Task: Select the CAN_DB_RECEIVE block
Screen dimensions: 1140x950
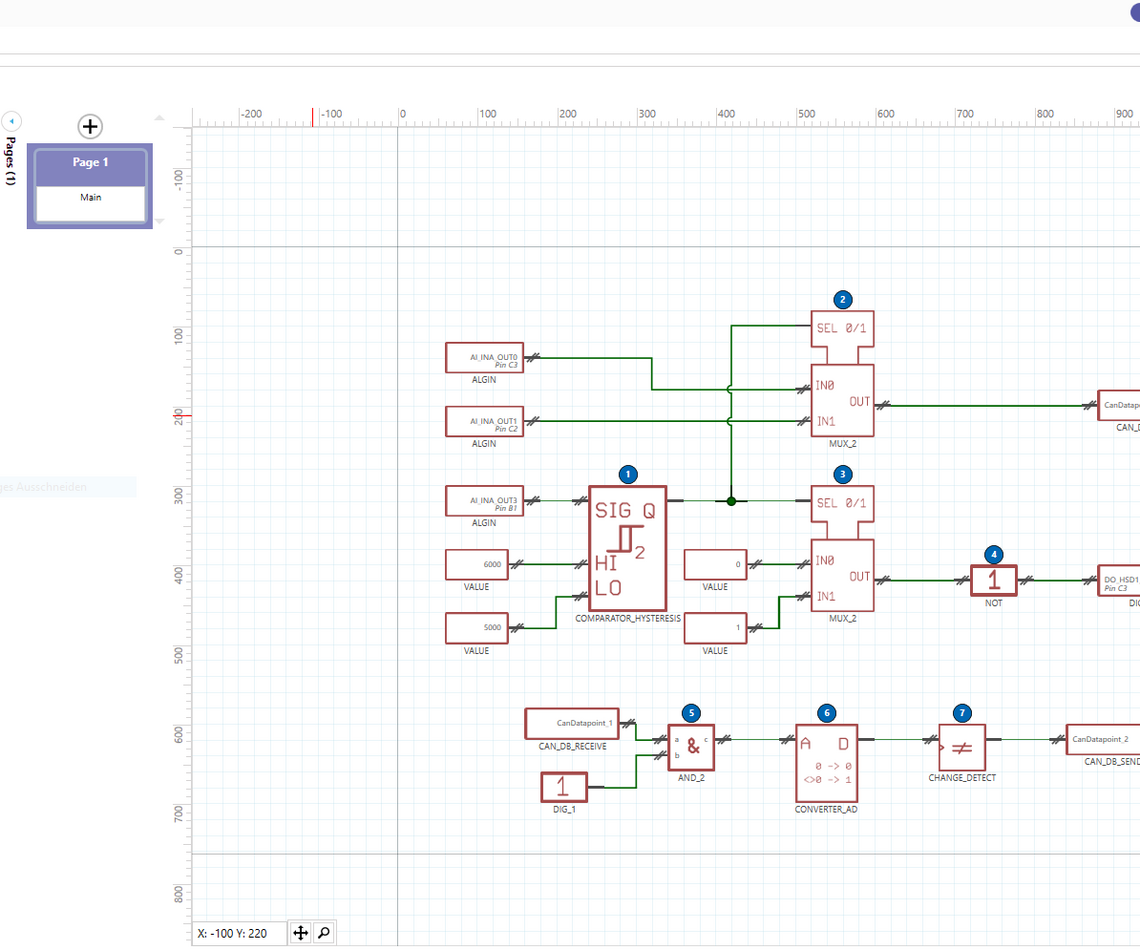Action: (x=572, y=723)
